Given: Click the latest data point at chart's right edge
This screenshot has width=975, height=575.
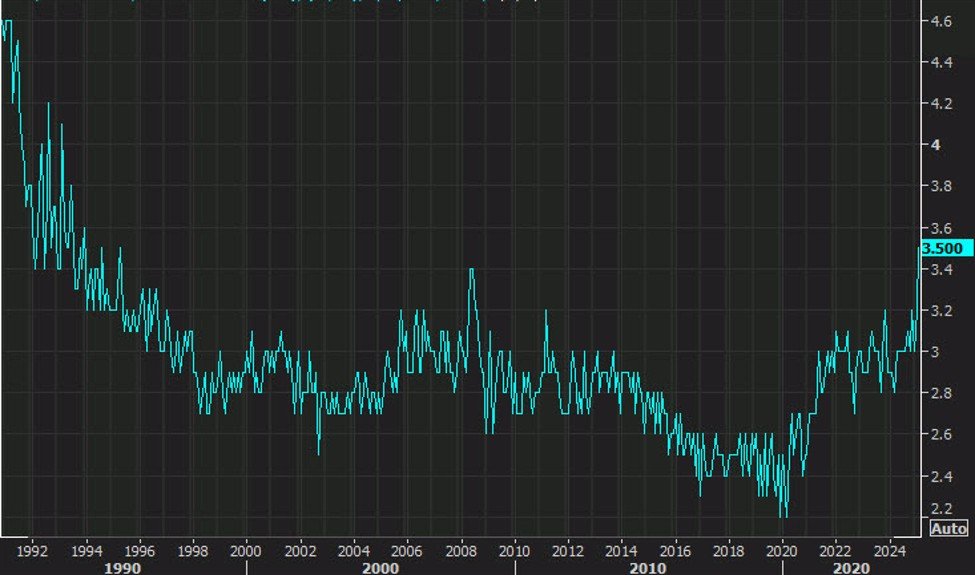Looking at the screenshot, I should [x=919, y=249].
